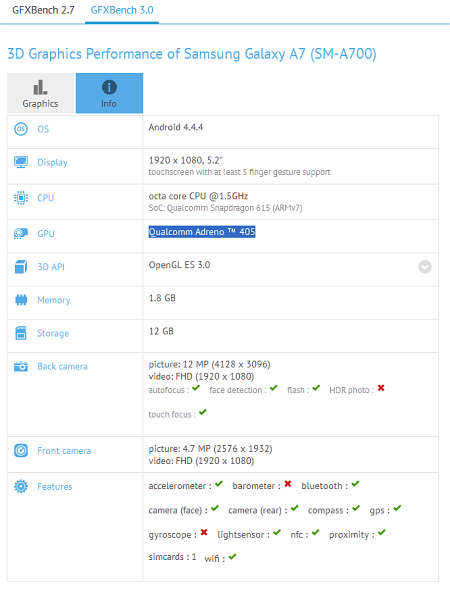Click the bar chart Graphics icon
450x589 pixels.
tap(40, 87)
